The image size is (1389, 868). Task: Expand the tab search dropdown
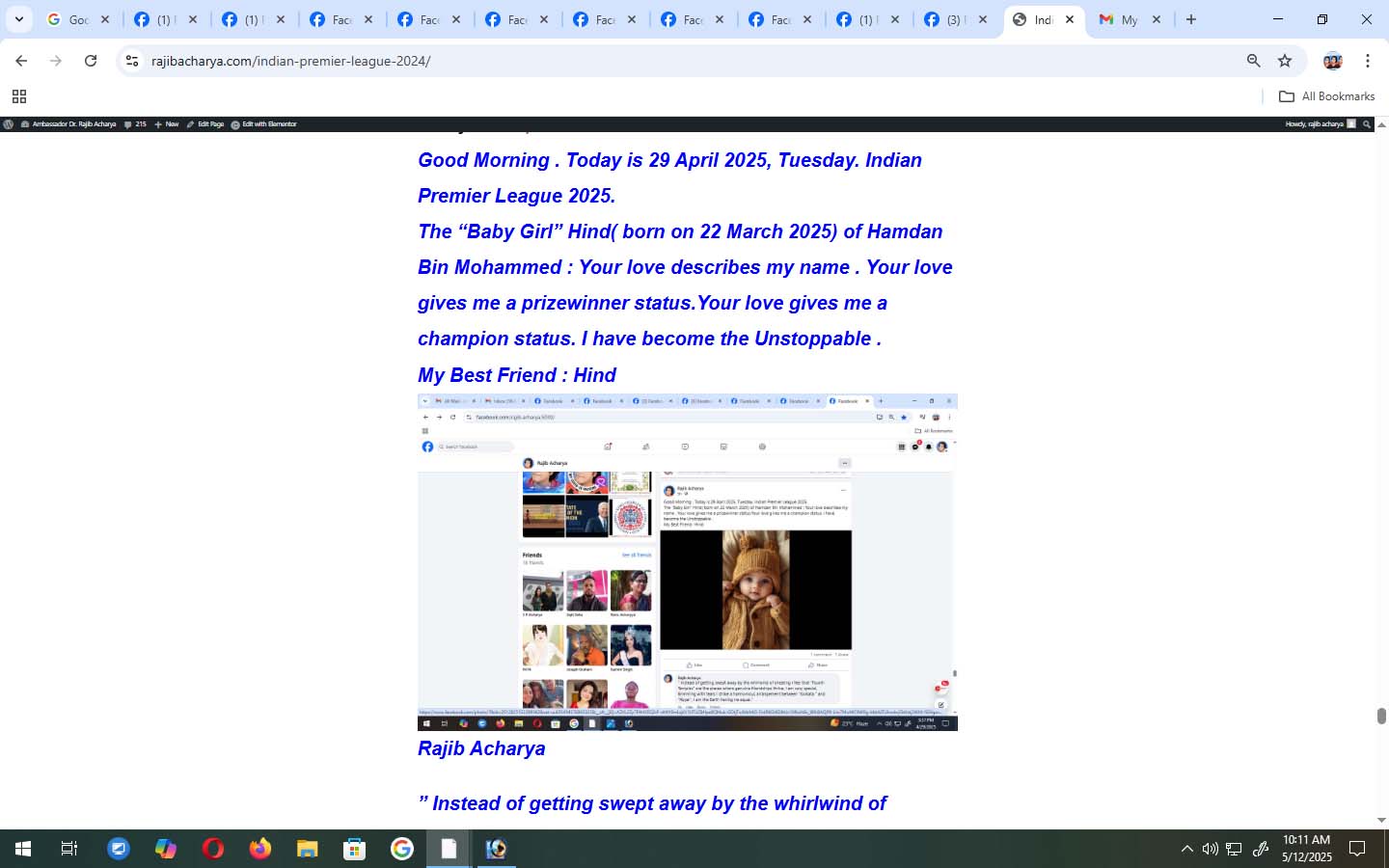[18, 19]
